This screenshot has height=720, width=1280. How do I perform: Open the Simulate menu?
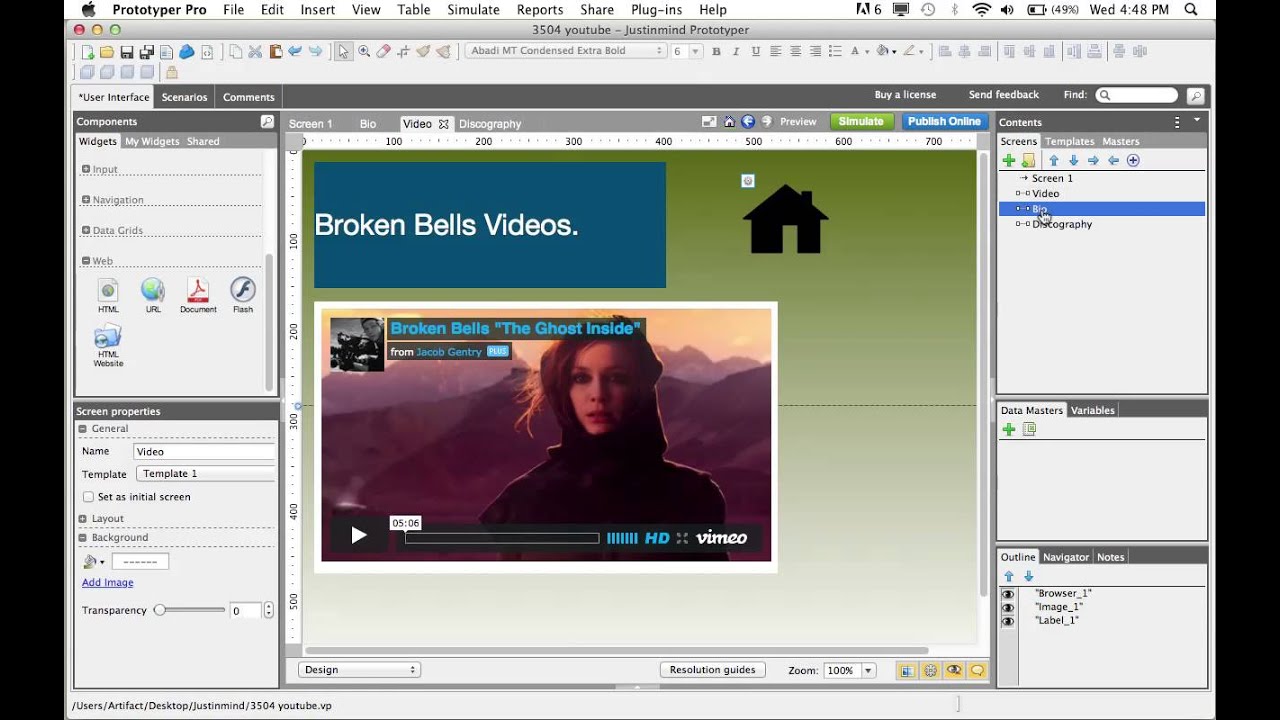click(473, 9)
